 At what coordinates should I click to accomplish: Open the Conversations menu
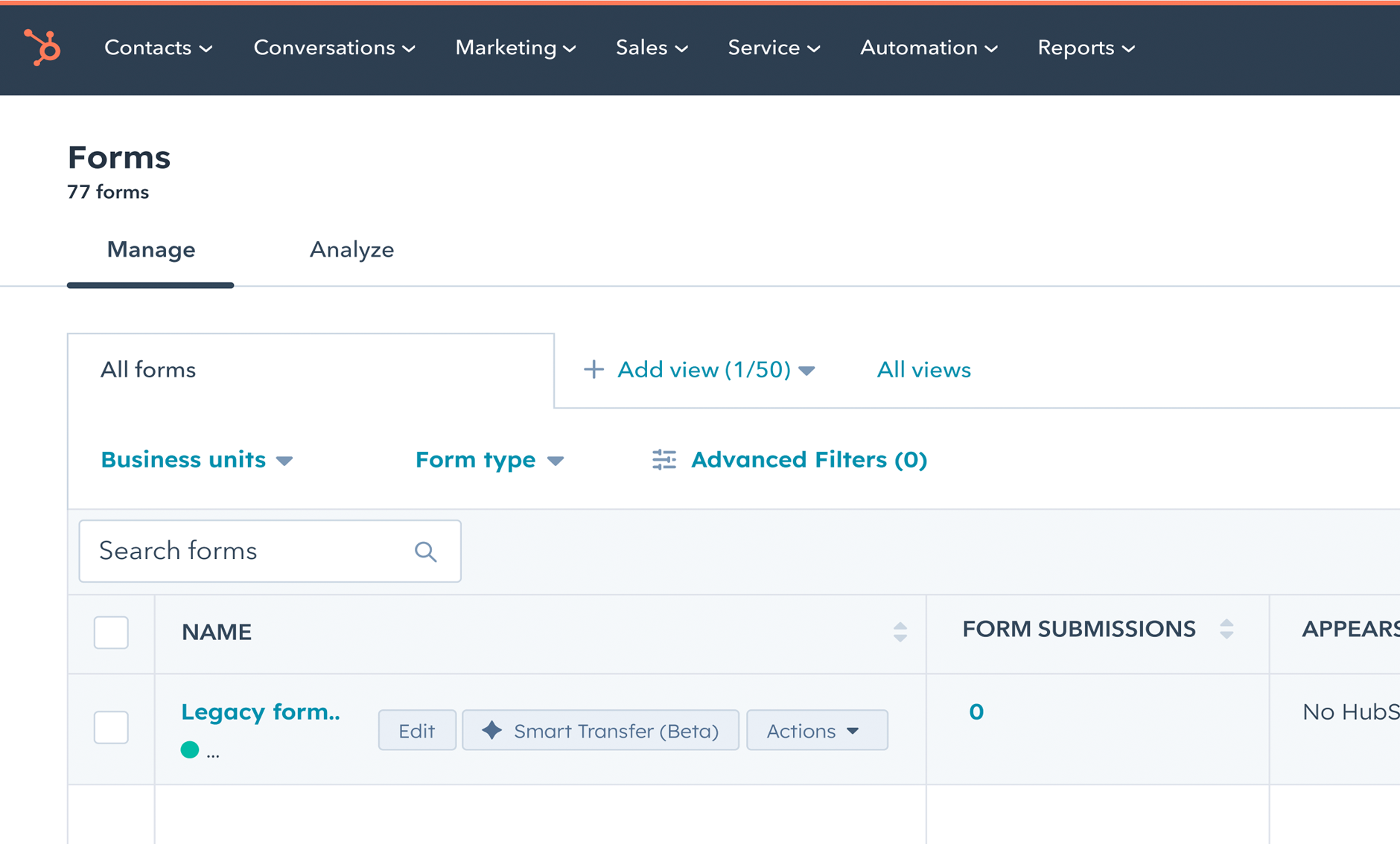coord(334,48)
